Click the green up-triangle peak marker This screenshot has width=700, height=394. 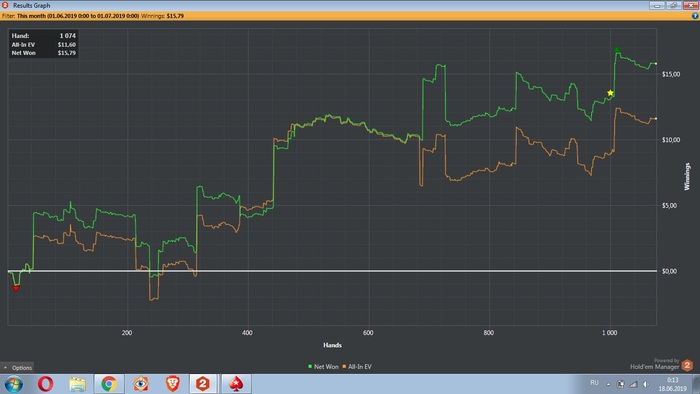coord(617,50)
